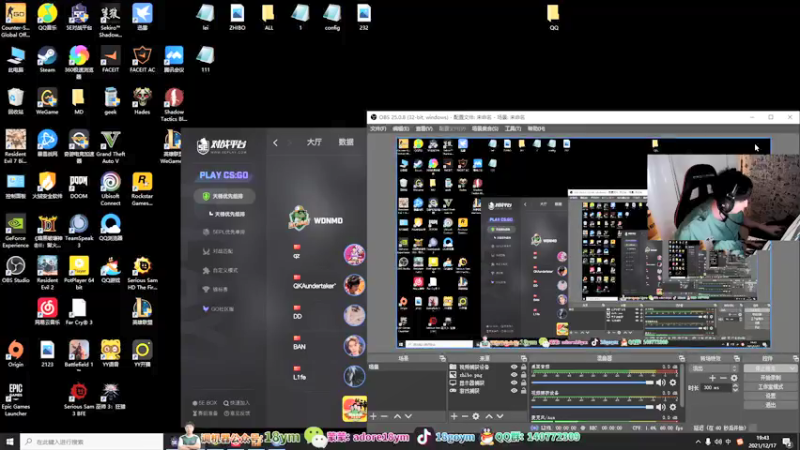Screen dimensions: 800x450
Task: Mute the second mixer channel speaker icon
Action: pyautogui.click(x=661, y=407)
